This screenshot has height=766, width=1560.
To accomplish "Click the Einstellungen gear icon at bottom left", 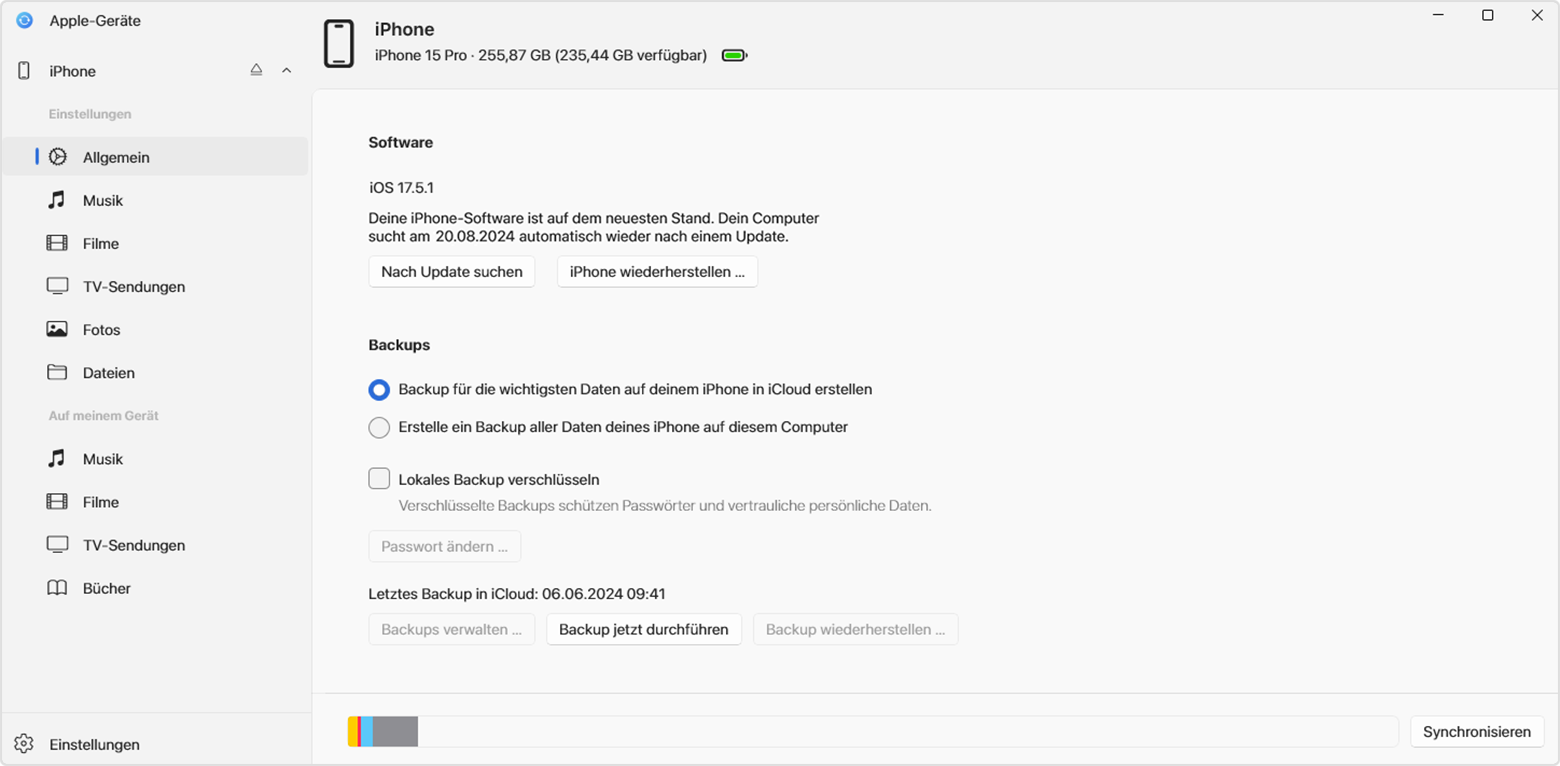I will [24, 744].
